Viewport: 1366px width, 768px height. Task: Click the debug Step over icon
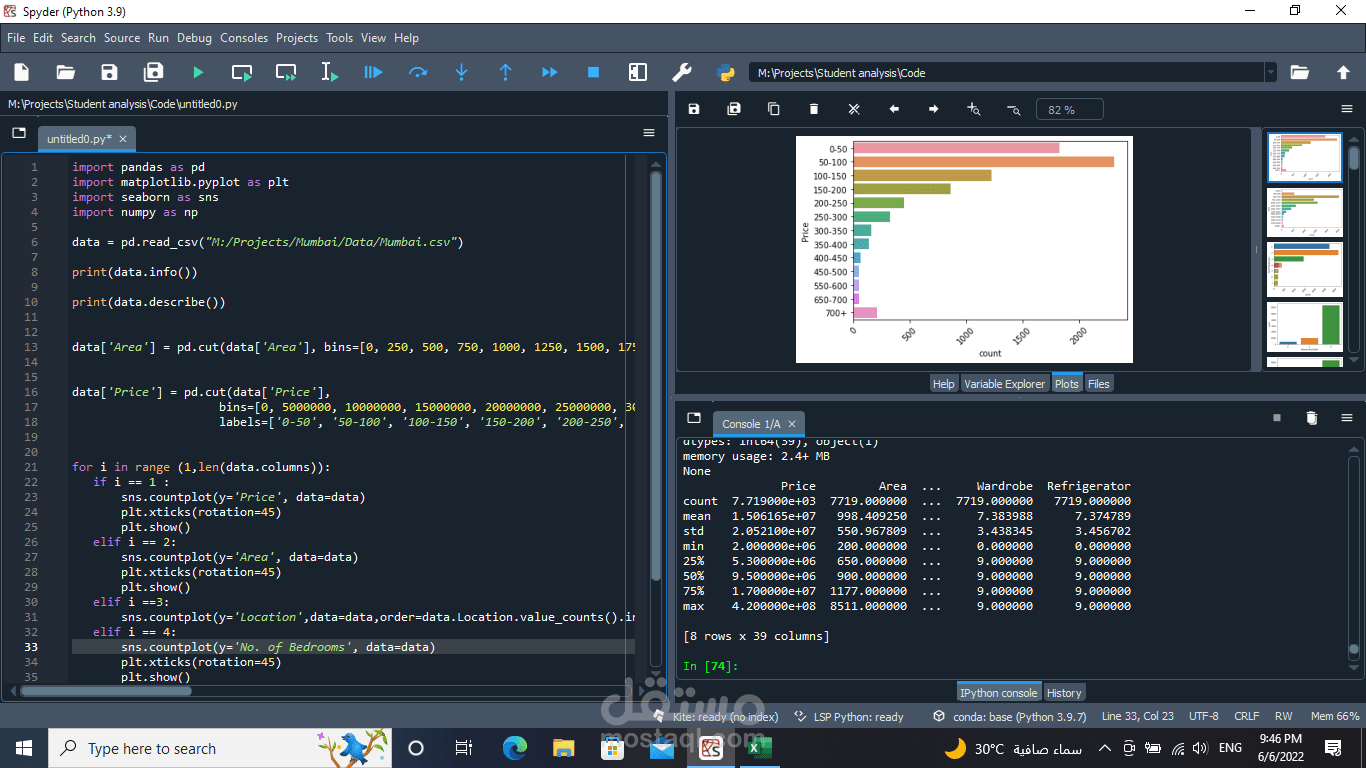coord(418,72)
